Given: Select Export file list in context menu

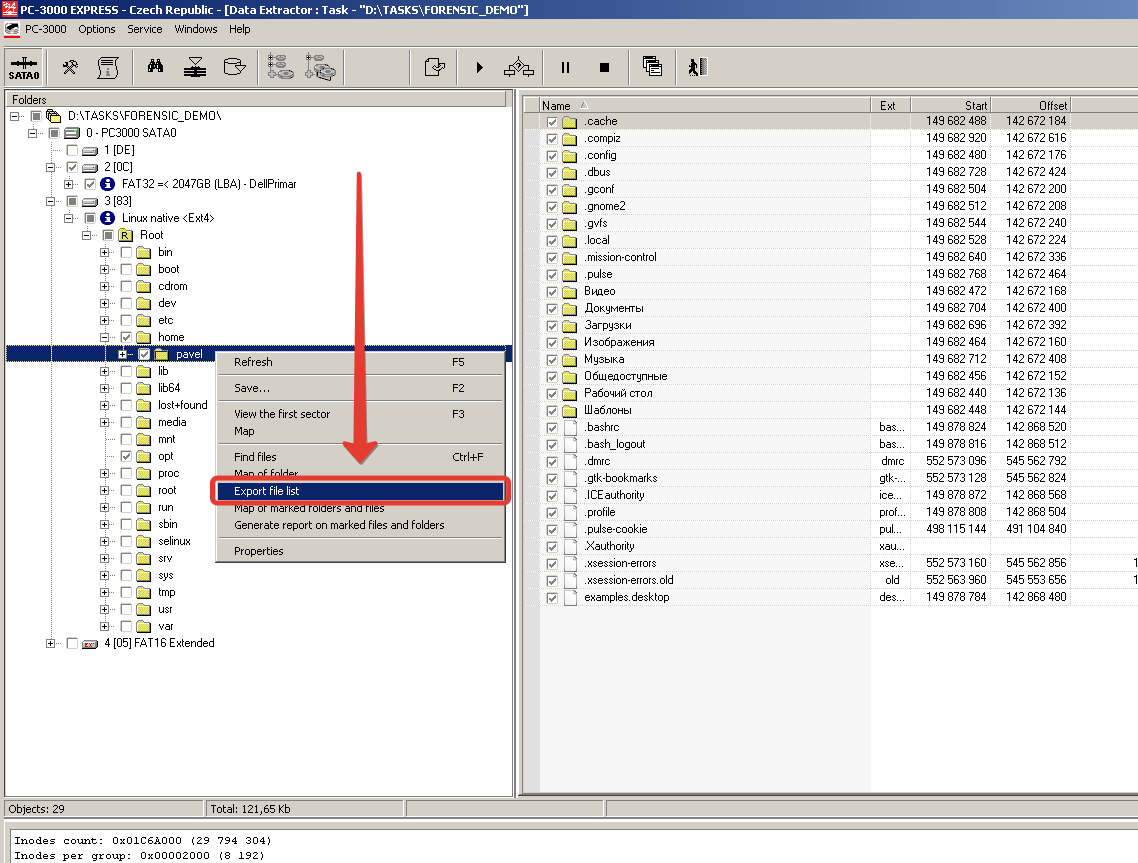Looking at the screenshot, I should 266,491.
